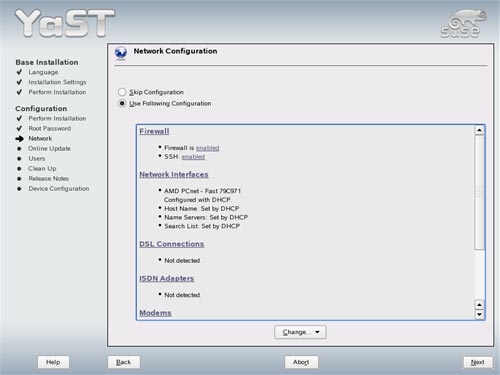Viewport: 500px width, 375px height.
Task: Click the checkmark next to Language
Action: tap(19, 72)
